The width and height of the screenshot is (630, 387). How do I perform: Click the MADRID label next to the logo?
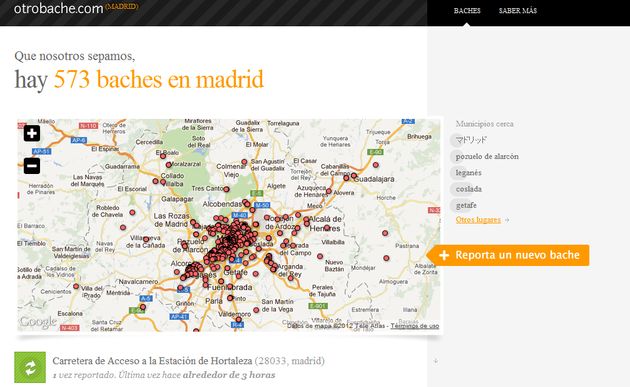122,7
